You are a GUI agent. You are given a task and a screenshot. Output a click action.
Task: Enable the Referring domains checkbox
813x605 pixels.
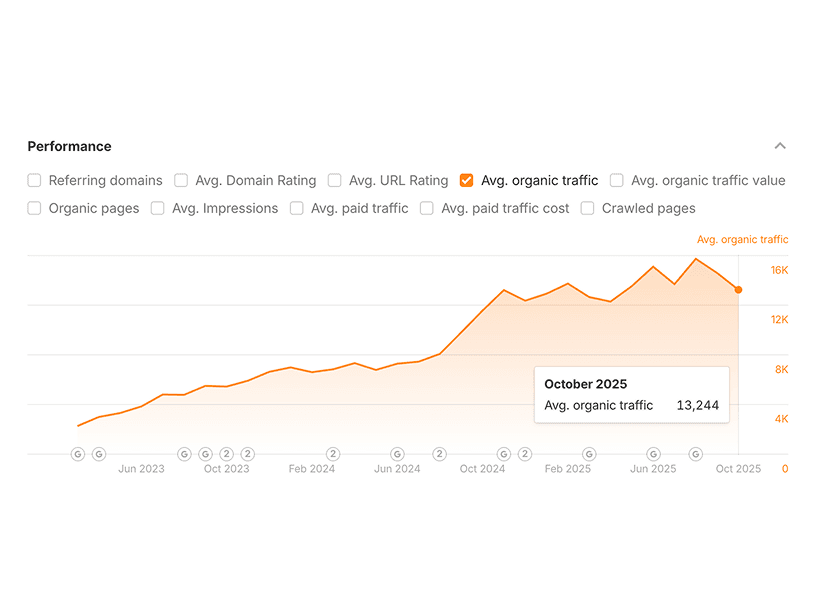(x=35, y=181)
